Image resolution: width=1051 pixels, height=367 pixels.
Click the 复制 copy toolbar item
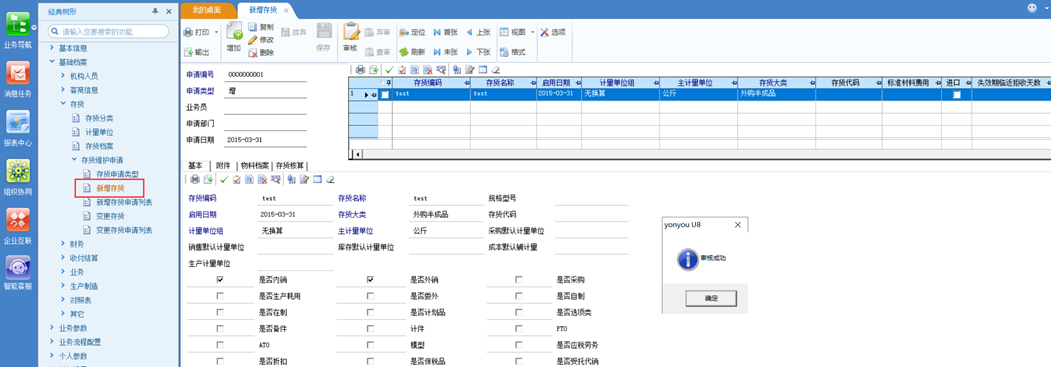pyautogui.click(x=261, y=27)
